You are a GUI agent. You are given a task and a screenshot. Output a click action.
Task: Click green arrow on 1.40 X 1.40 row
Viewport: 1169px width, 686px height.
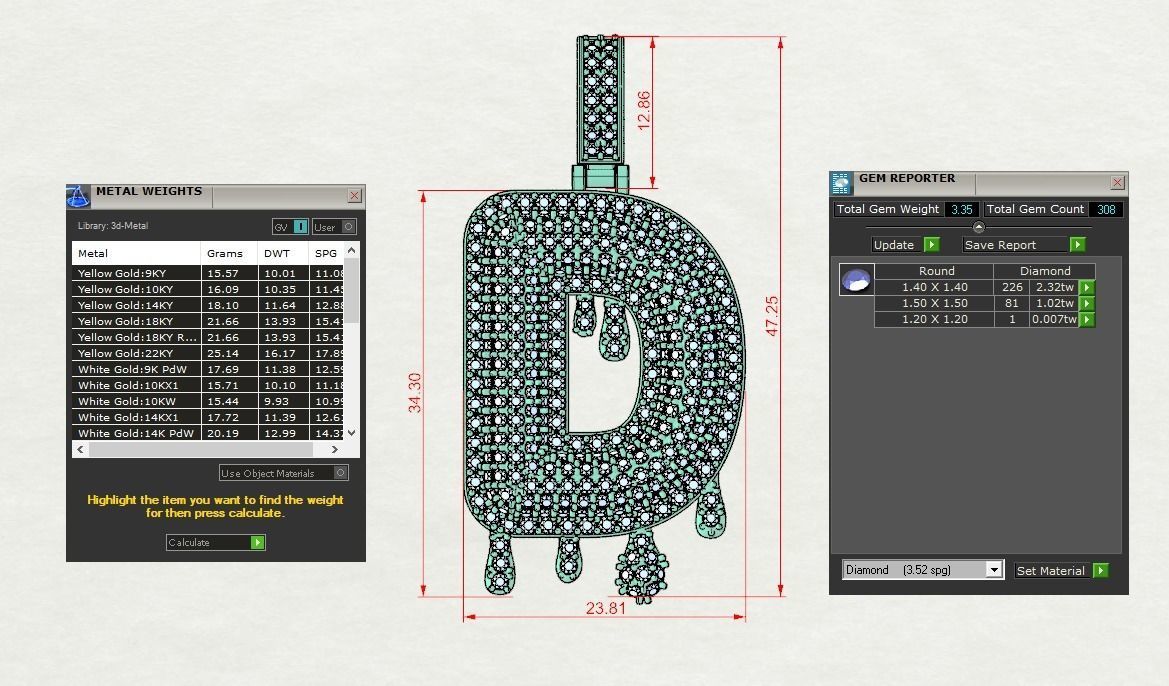(1087, 287)
